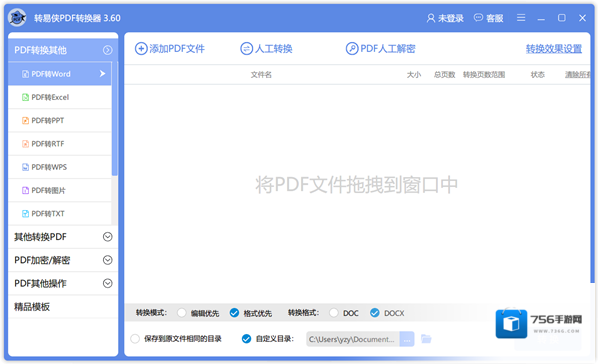Click the browse button with three dots
The height and width of the screenshot is (364, 598).
coord(407,339)
